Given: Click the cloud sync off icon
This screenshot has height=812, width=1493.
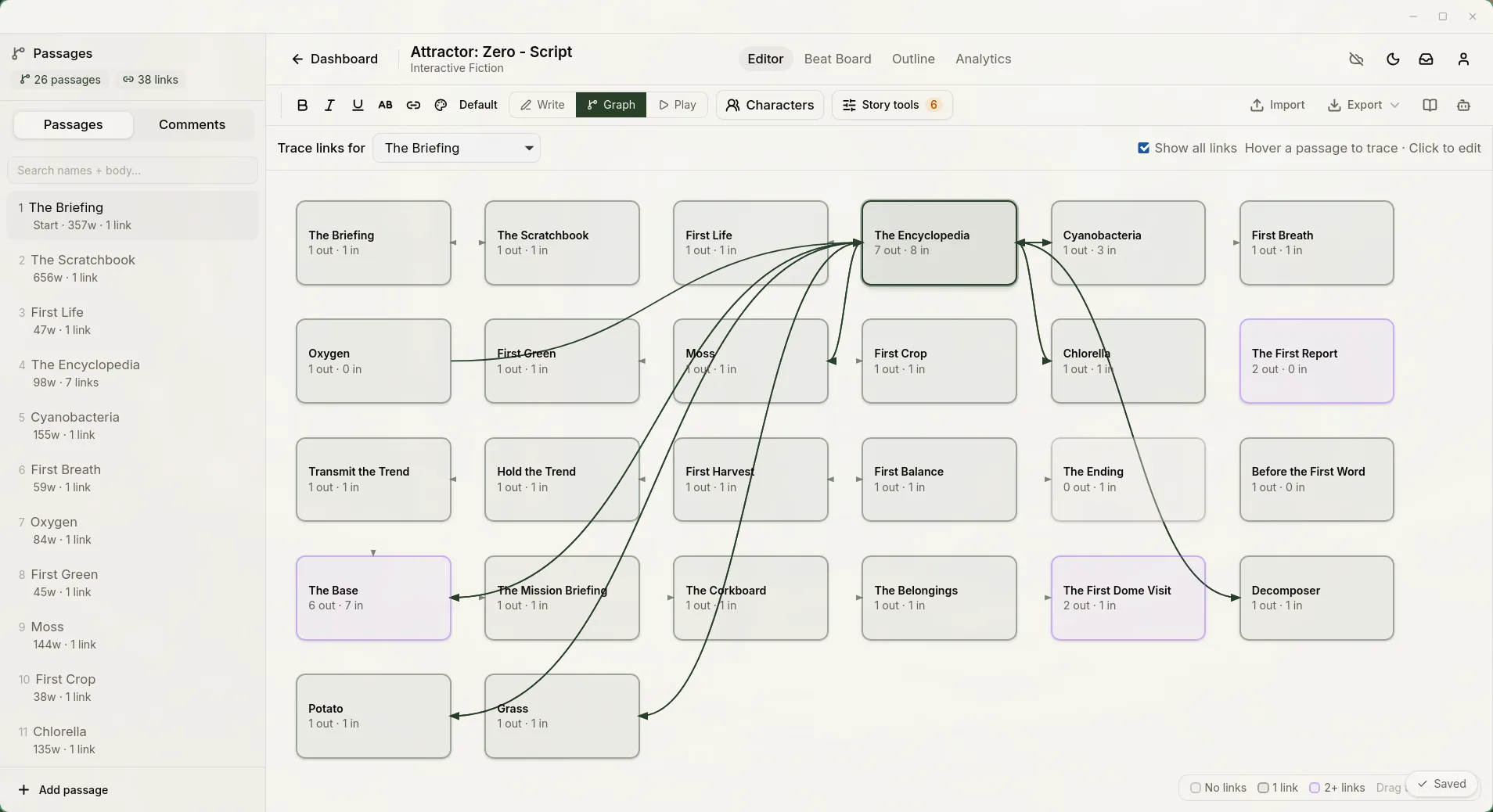Looking at the screenshot, I should pyautogui.click(x=1357, y=59).
